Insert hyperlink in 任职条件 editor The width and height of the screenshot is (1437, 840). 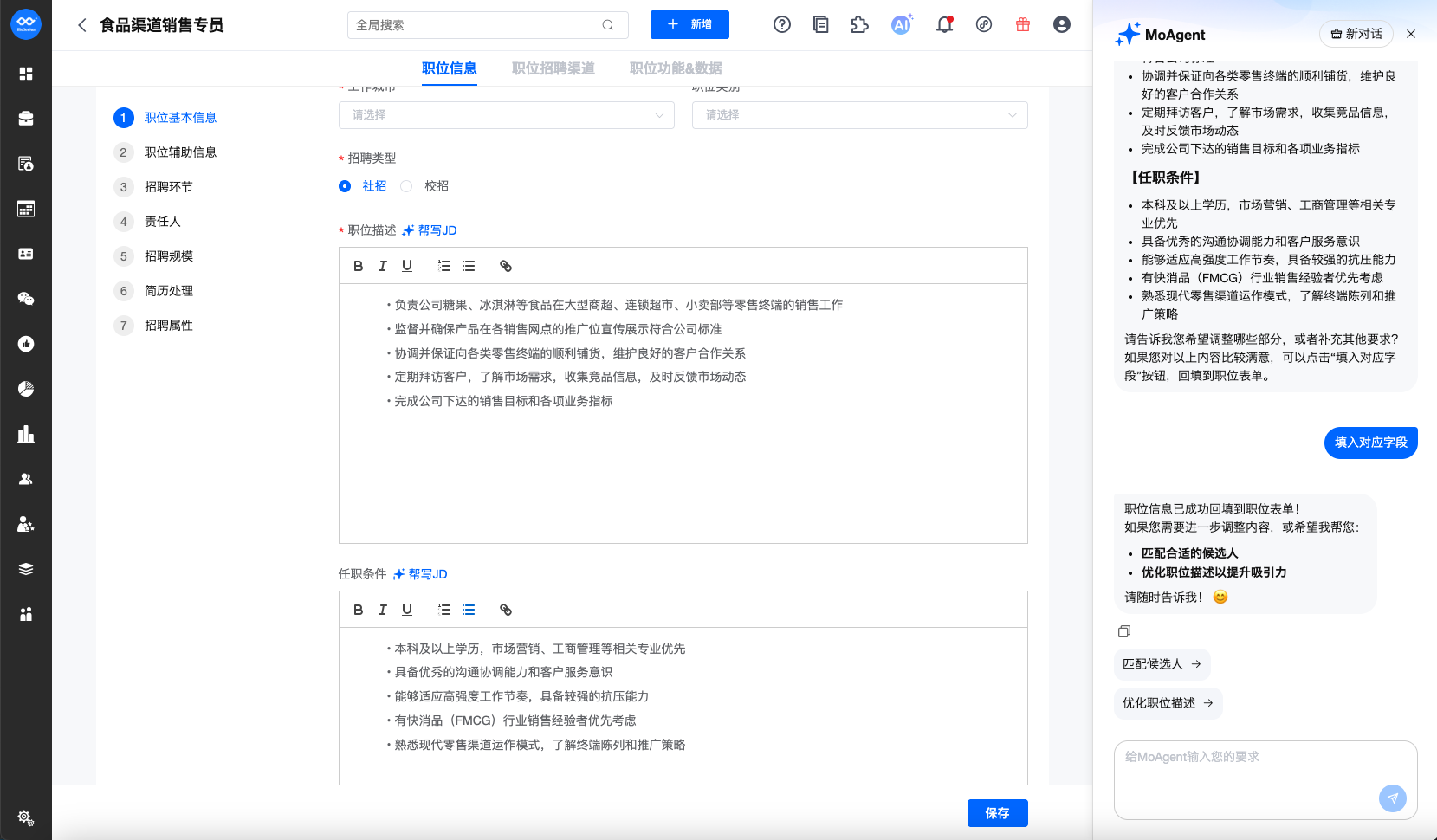[506, 610]
